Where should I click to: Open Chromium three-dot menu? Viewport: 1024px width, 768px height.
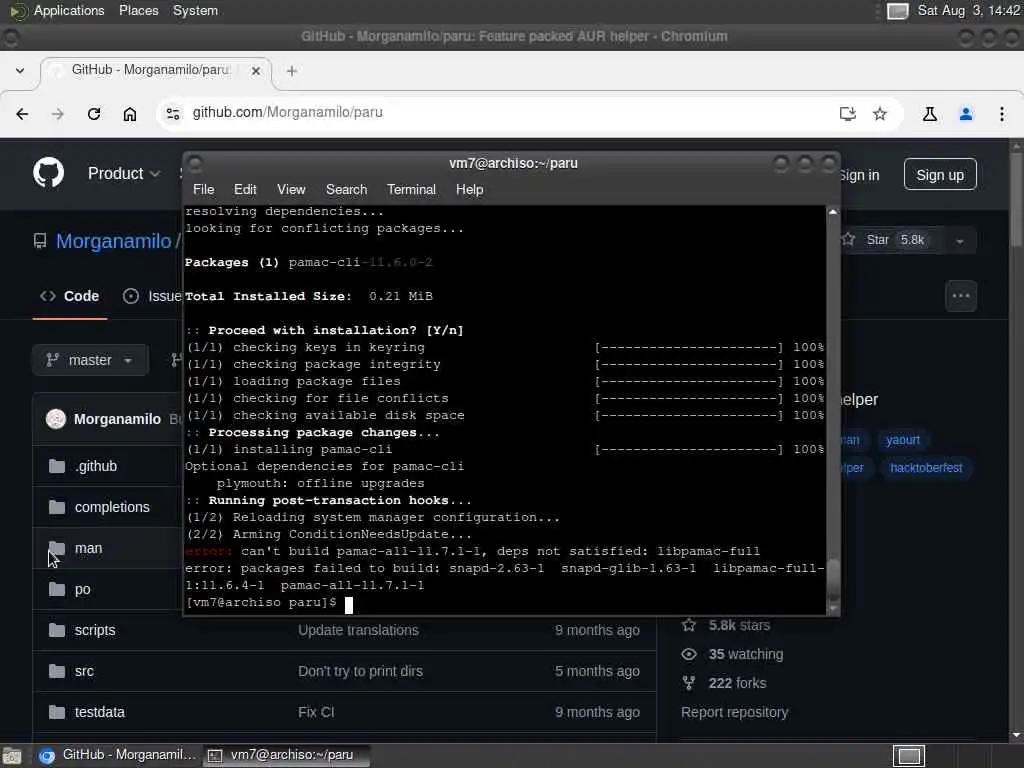(x=1002, y=114)
